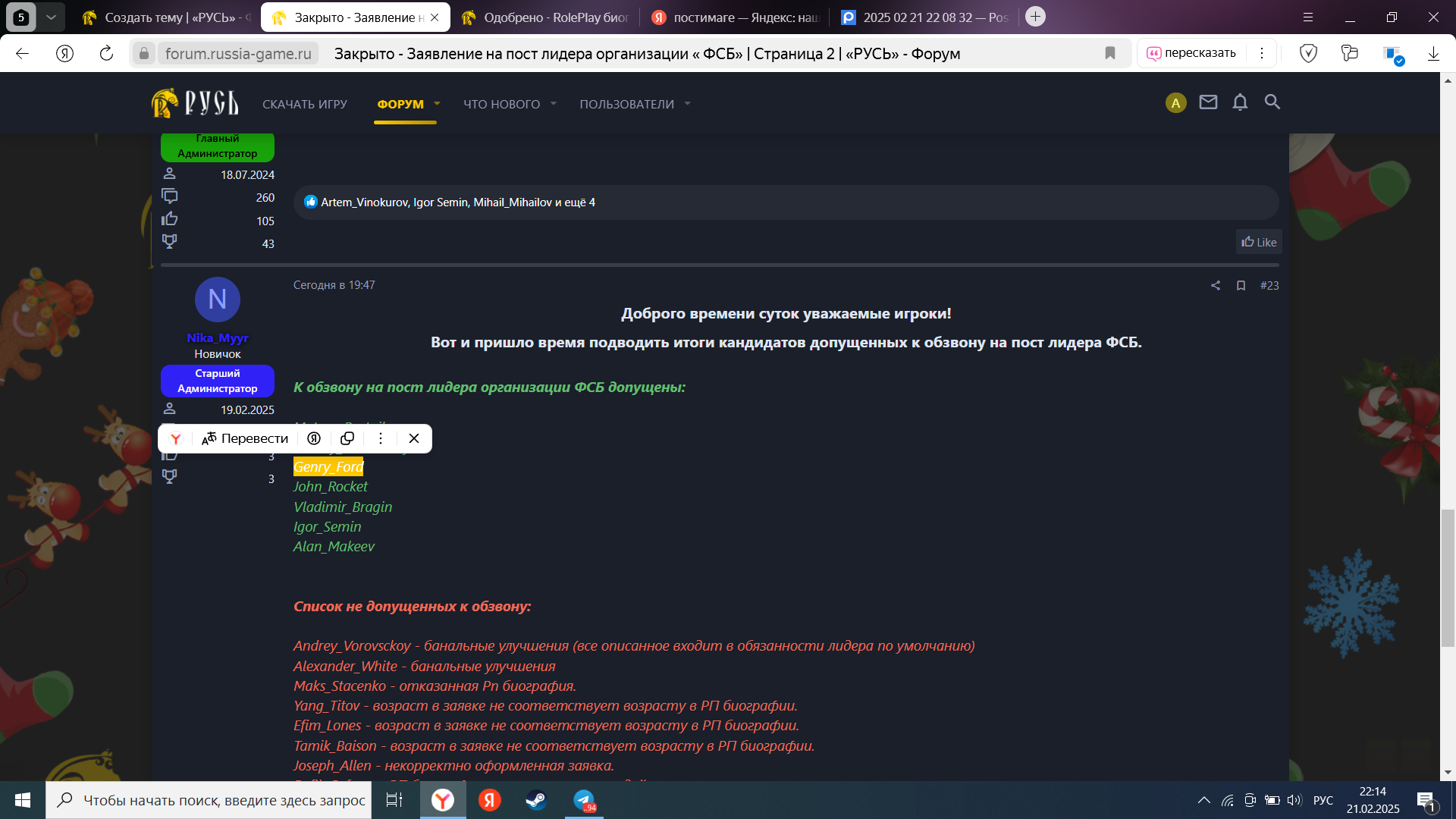The height and width of the screenshot is (819, 1456).
Task: Open the notifications bell icon
Action: [1240, 102]
